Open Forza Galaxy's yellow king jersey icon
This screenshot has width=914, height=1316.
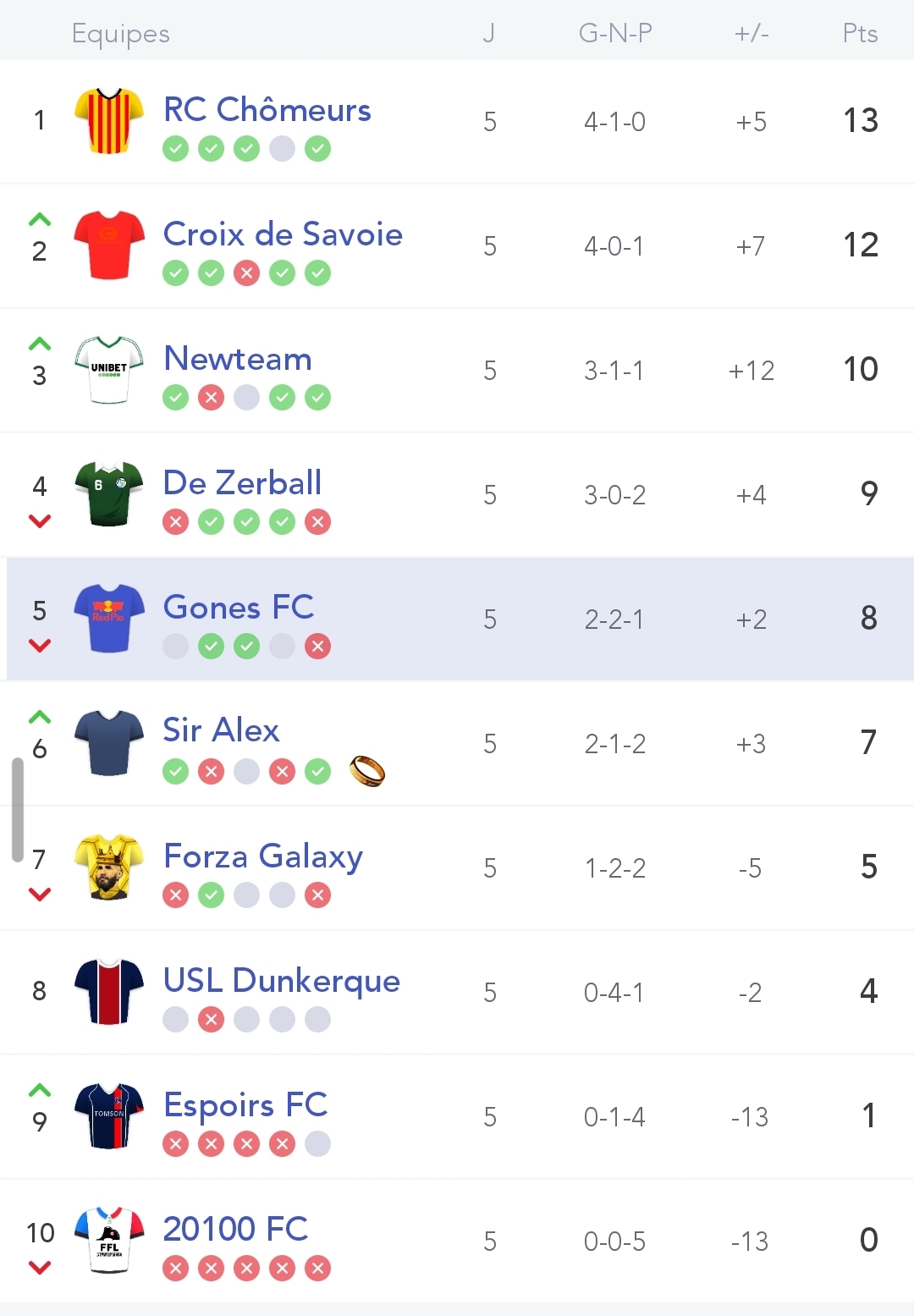[x=108, y=867]
